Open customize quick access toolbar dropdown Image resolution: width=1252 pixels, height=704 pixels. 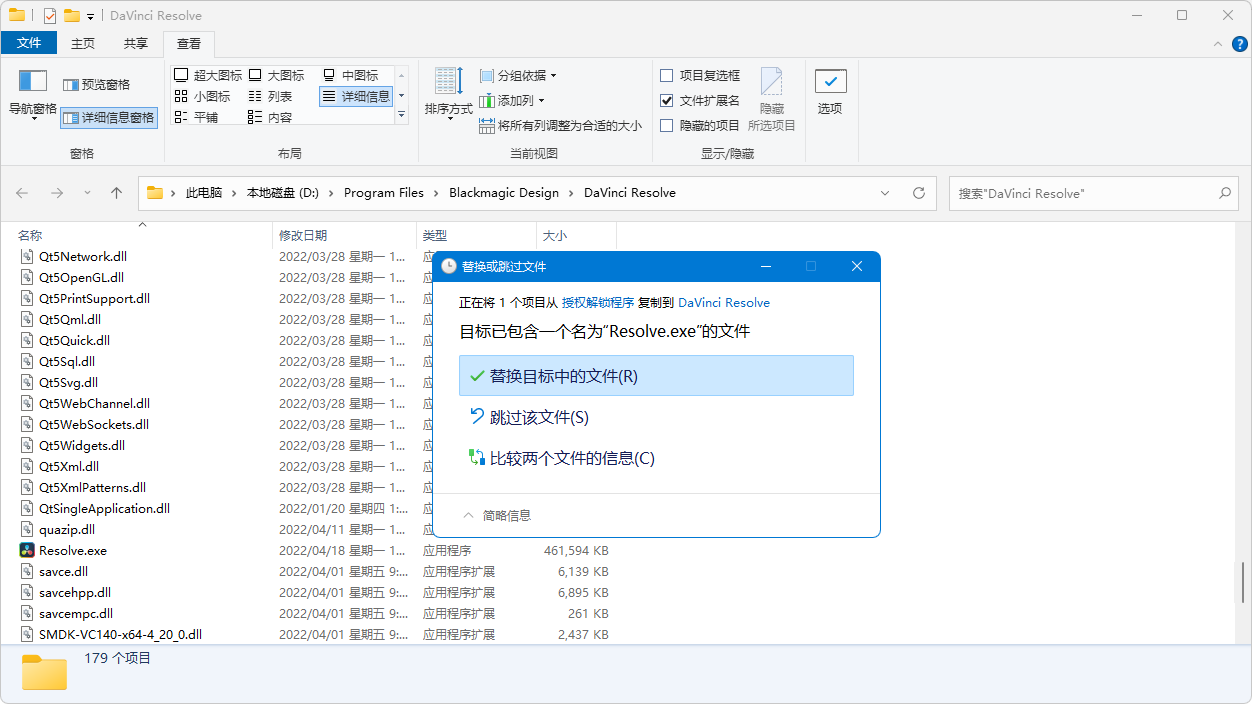(90, 16)
